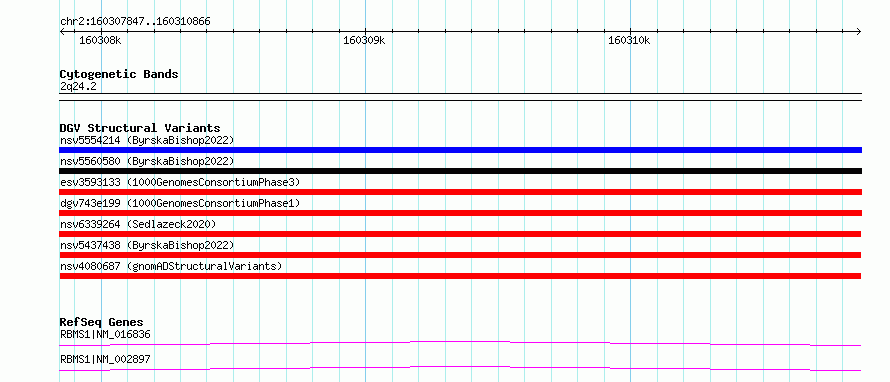Click the chr2:160307847..160310866 coordinate label
This screenshot has height=382, width=890.
135,22
